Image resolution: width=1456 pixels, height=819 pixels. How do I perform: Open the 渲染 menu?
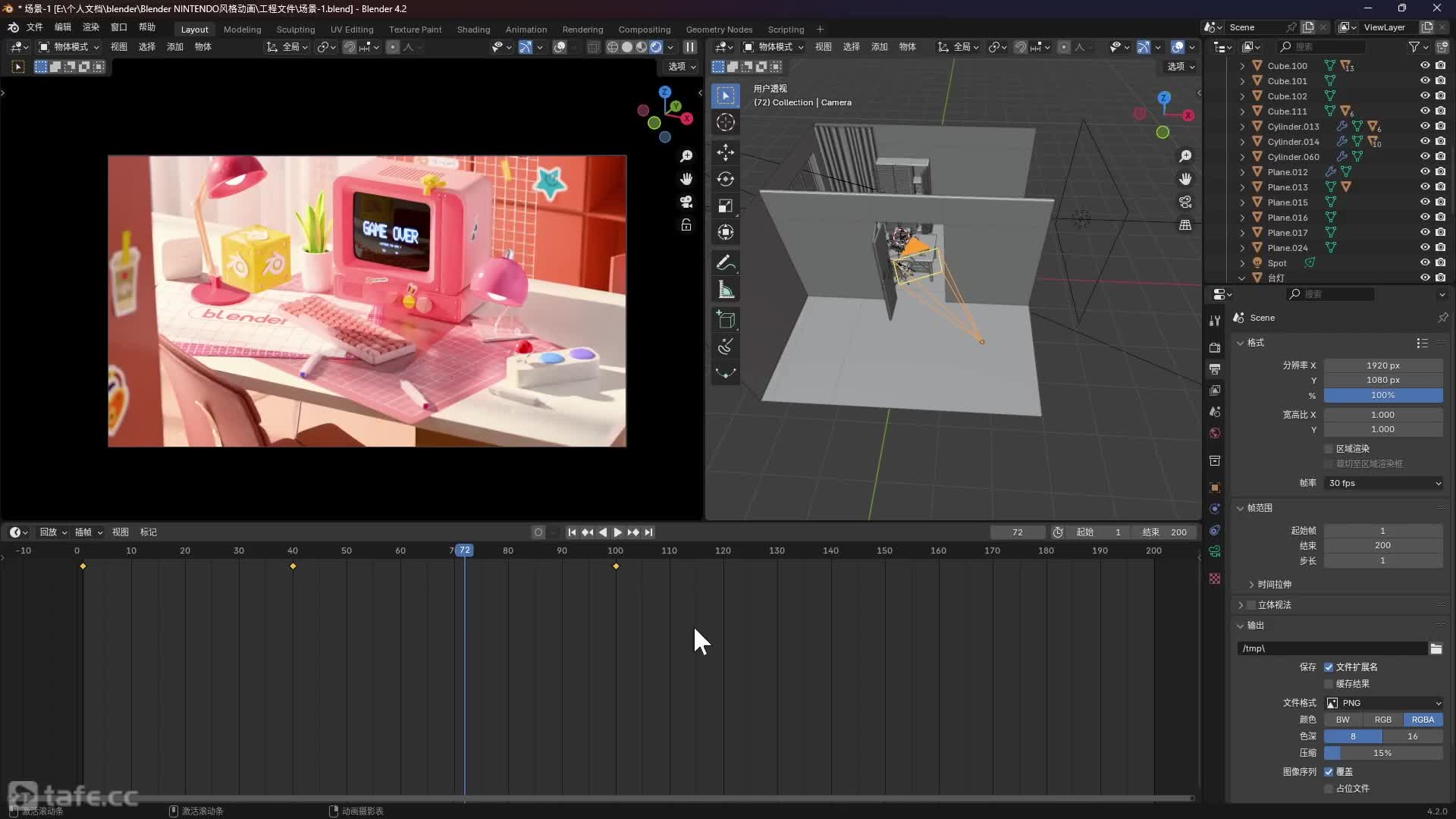91,27
